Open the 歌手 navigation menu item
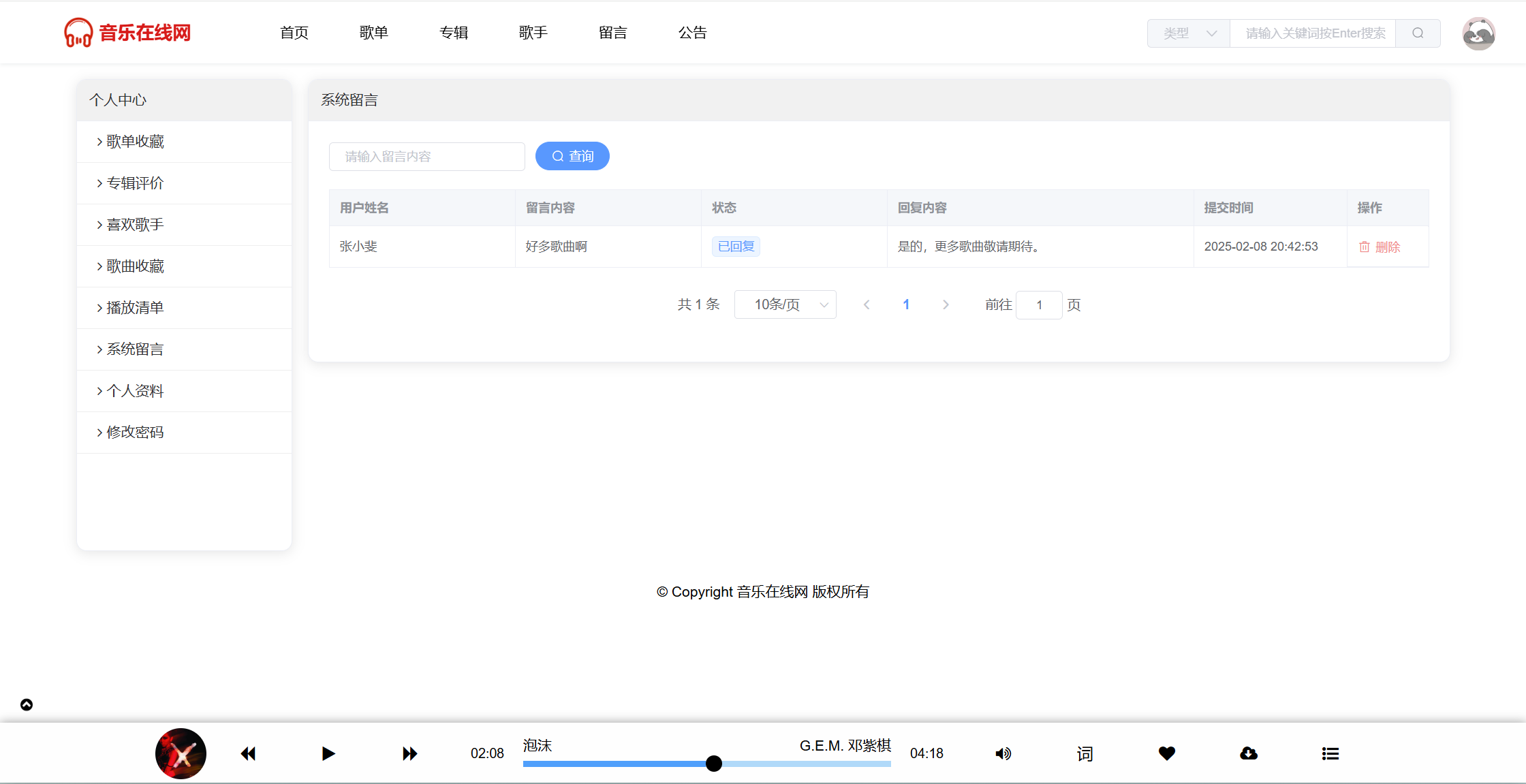1526x784 pixels. tap(533, 33)
